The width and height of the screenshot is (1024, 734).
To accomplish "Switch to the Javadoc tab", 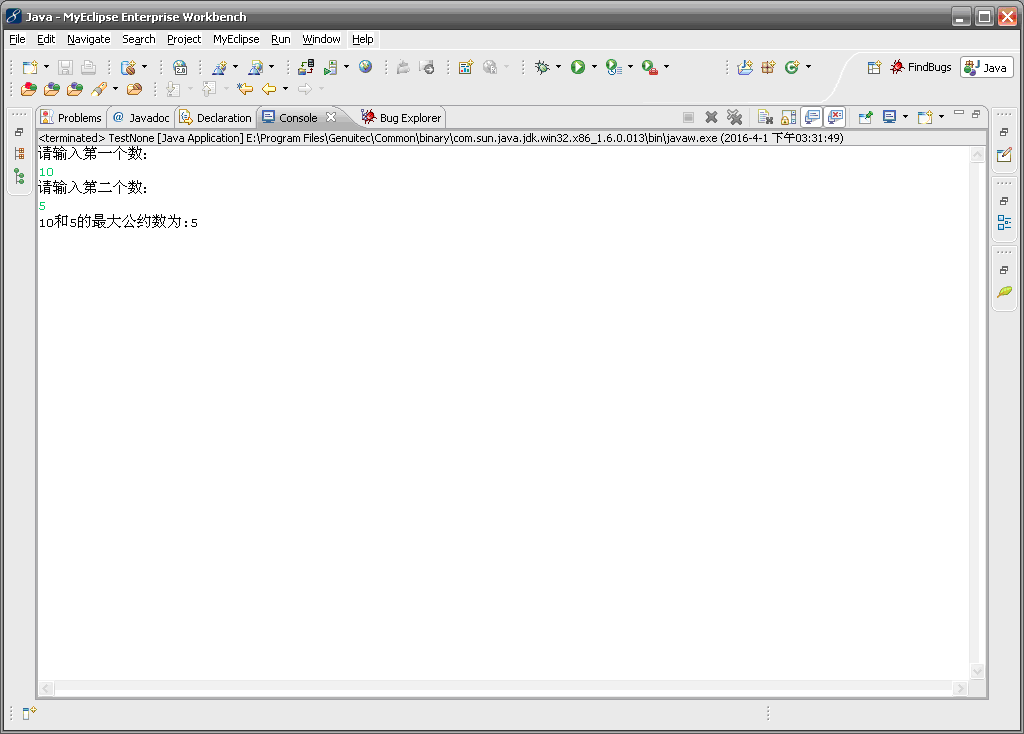I will [x=141, y=118].
